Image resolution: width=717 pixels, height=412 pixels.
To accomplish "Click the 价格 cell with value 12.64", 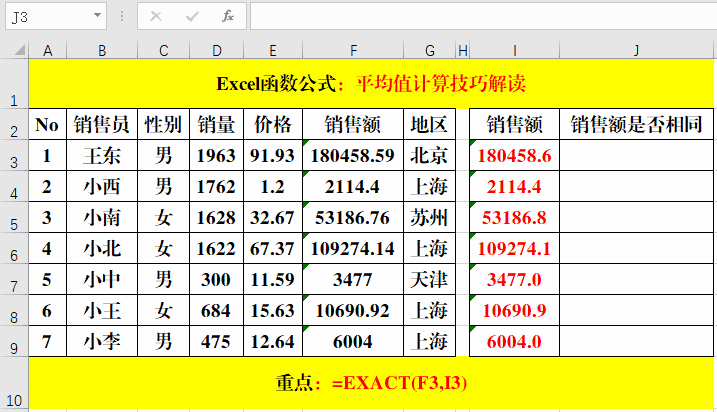I will [273, 342].
